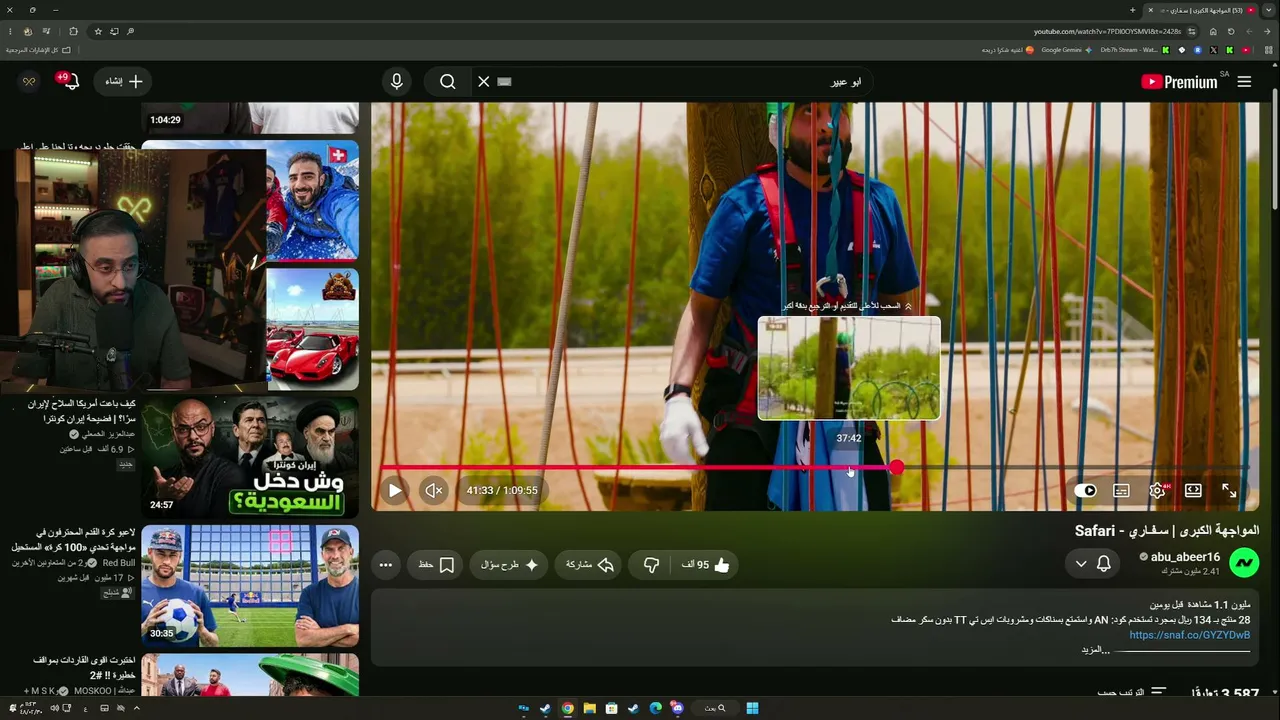Open a new browser tab
The height and width of the screenshot is (720, 1280).
pyautogui.click(x=1132, y=10)
